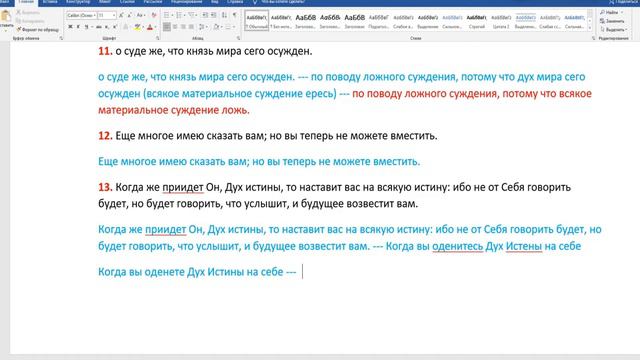Open the Файл tab
The width and height of the screenshot is (640, 360).
click(4, 2)
